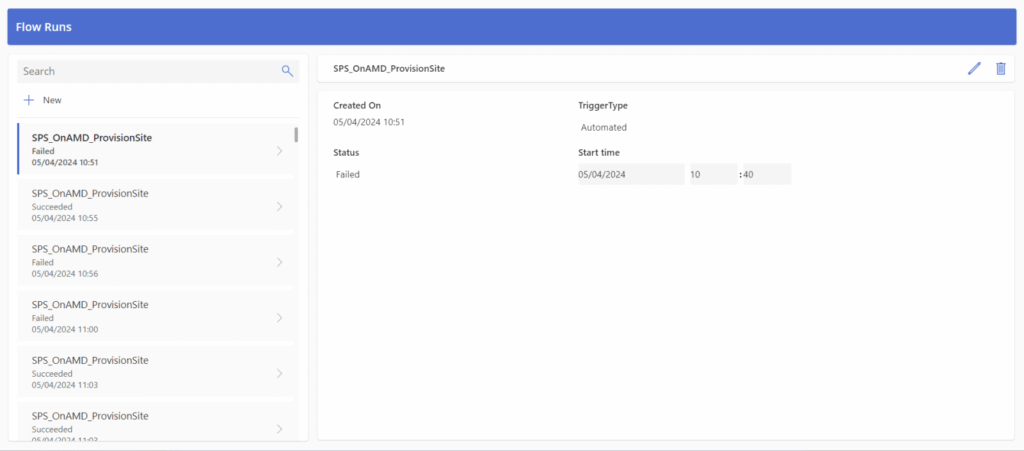The height and width of the screenshot is (451, 1024).
Task: Click the Start time date field 05/04/2024
Action: 631,174
